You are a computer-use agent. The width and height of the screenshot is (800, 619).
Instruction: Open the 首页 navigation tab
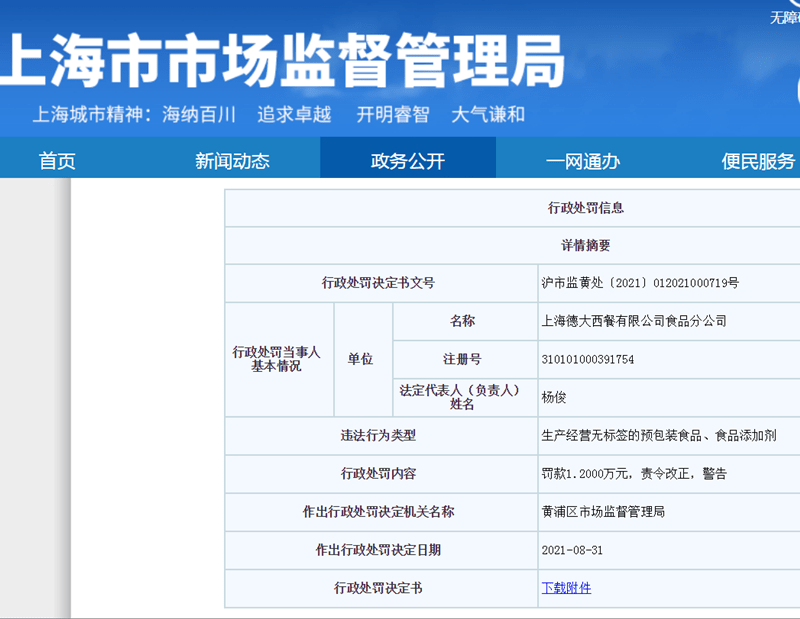click(57, 159)
